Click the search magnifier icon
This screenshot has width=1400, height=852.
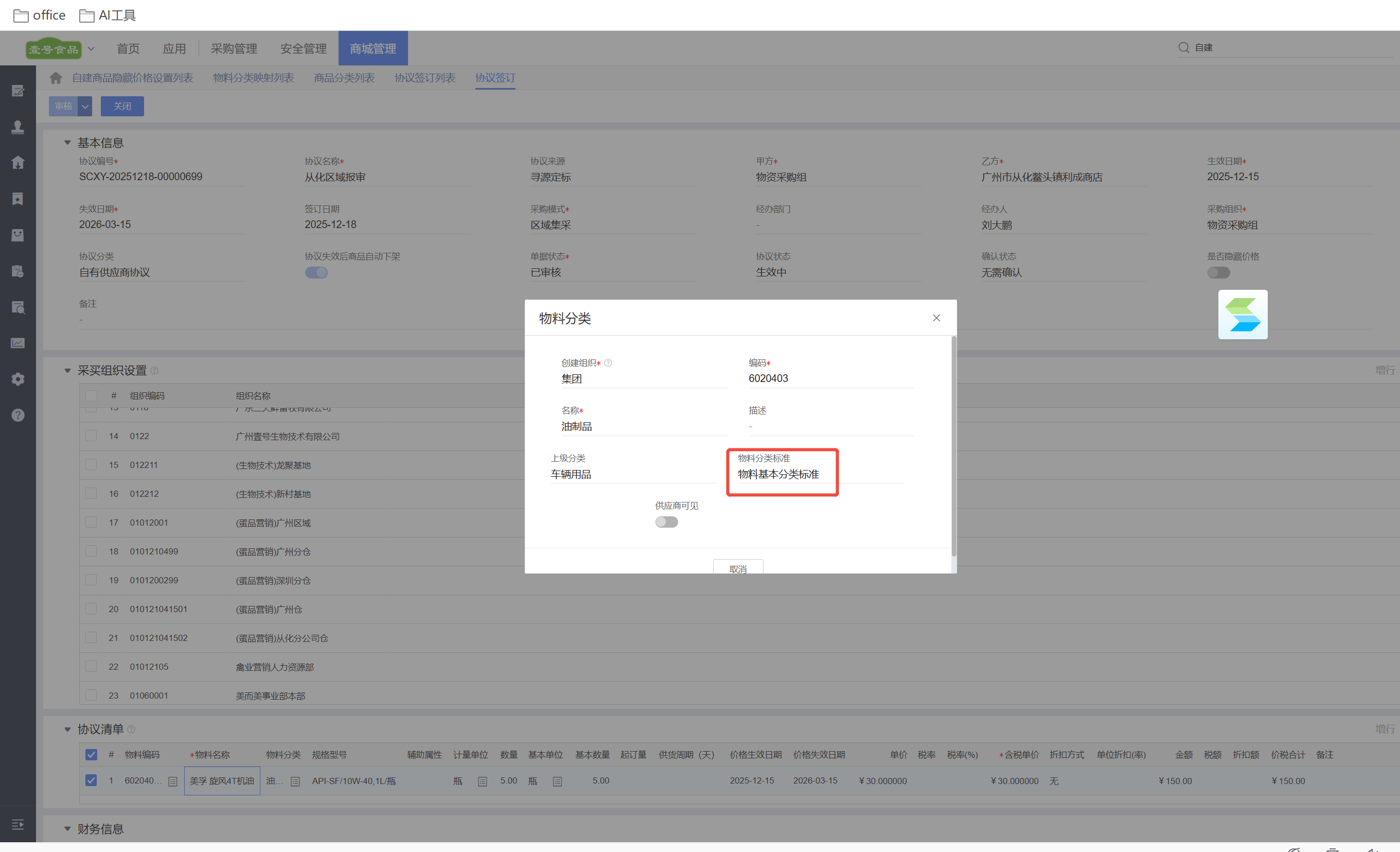tap(1183, 48)
